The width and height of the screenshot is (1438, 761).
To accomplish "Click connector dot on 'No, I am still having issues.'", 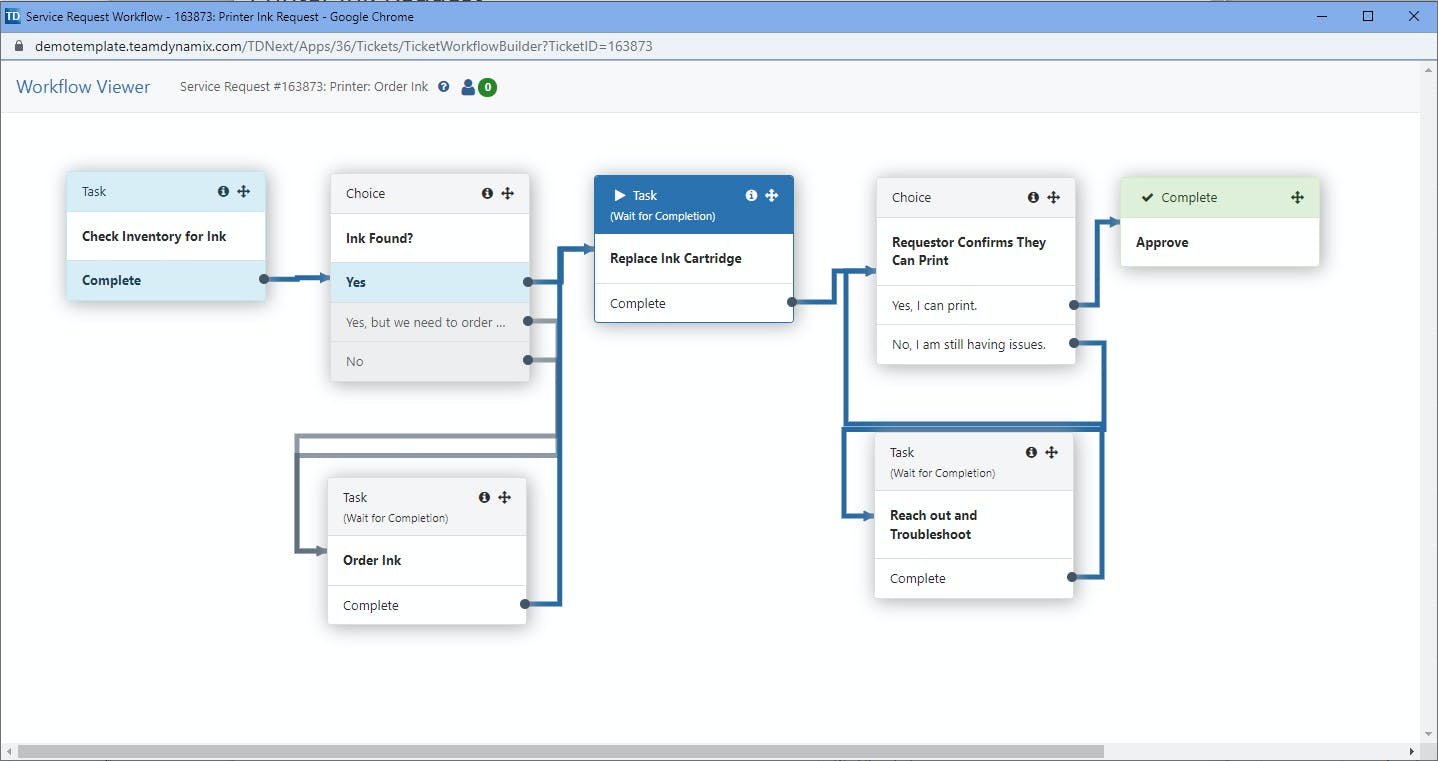I will pyautogui.click(x=1073, y=343).
